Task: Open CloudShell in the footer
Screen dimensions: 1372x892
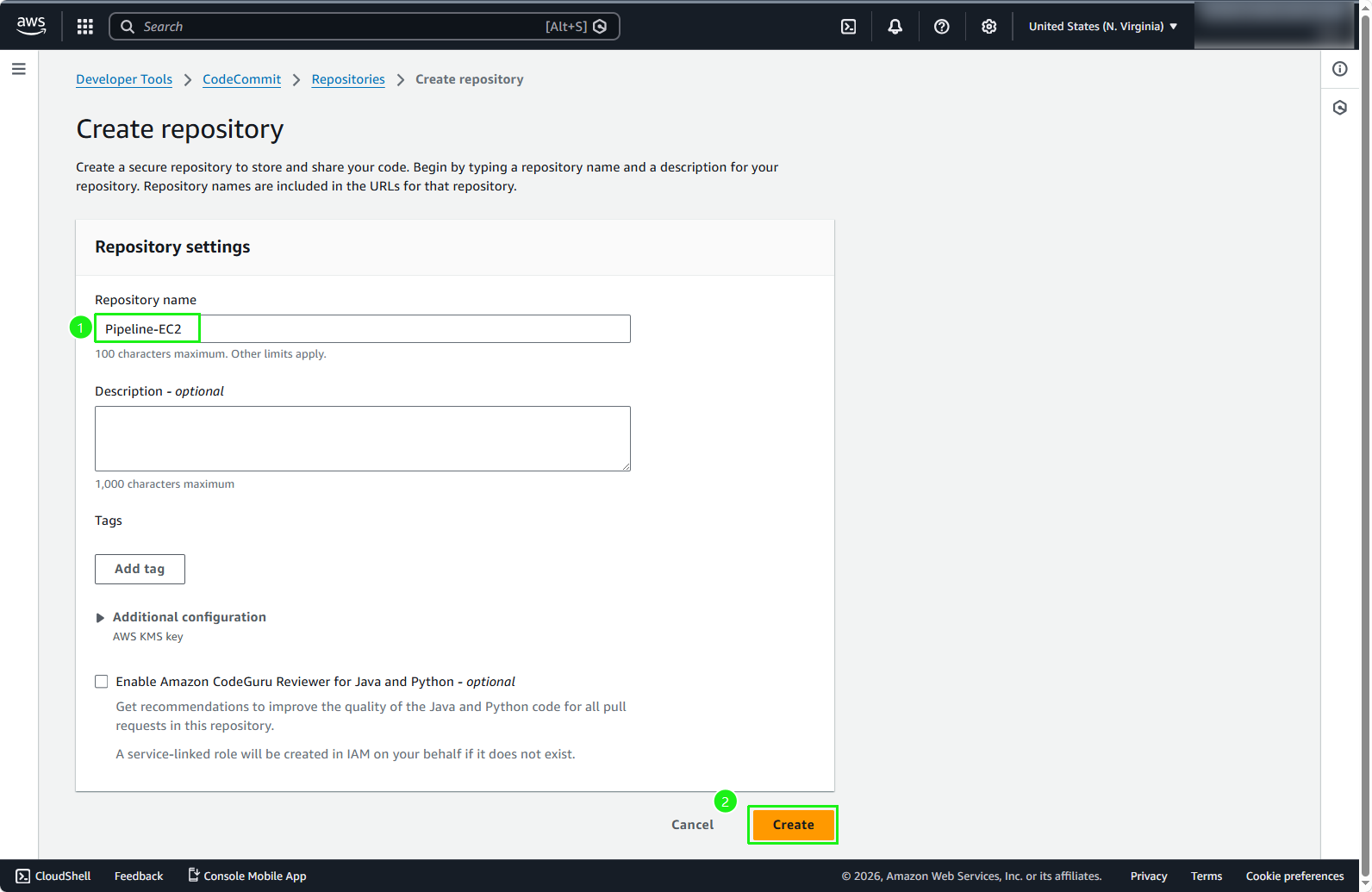Action: point(53,876)
